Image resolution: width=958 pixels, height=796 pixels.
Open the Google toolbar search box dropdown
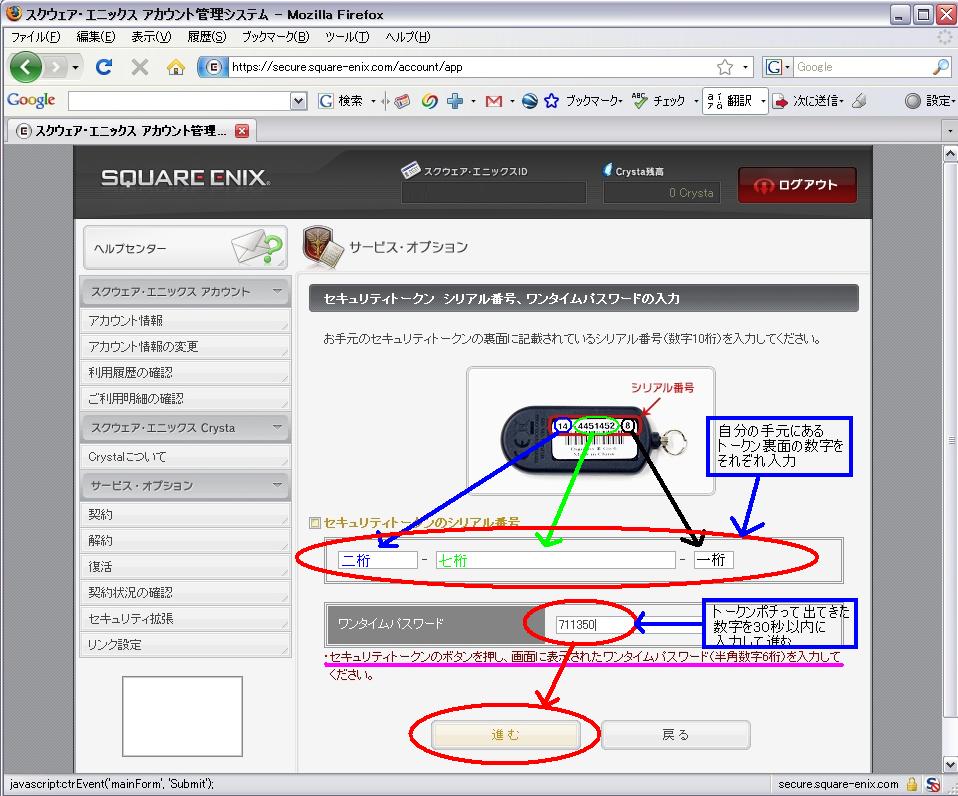[x=298, y=101]
